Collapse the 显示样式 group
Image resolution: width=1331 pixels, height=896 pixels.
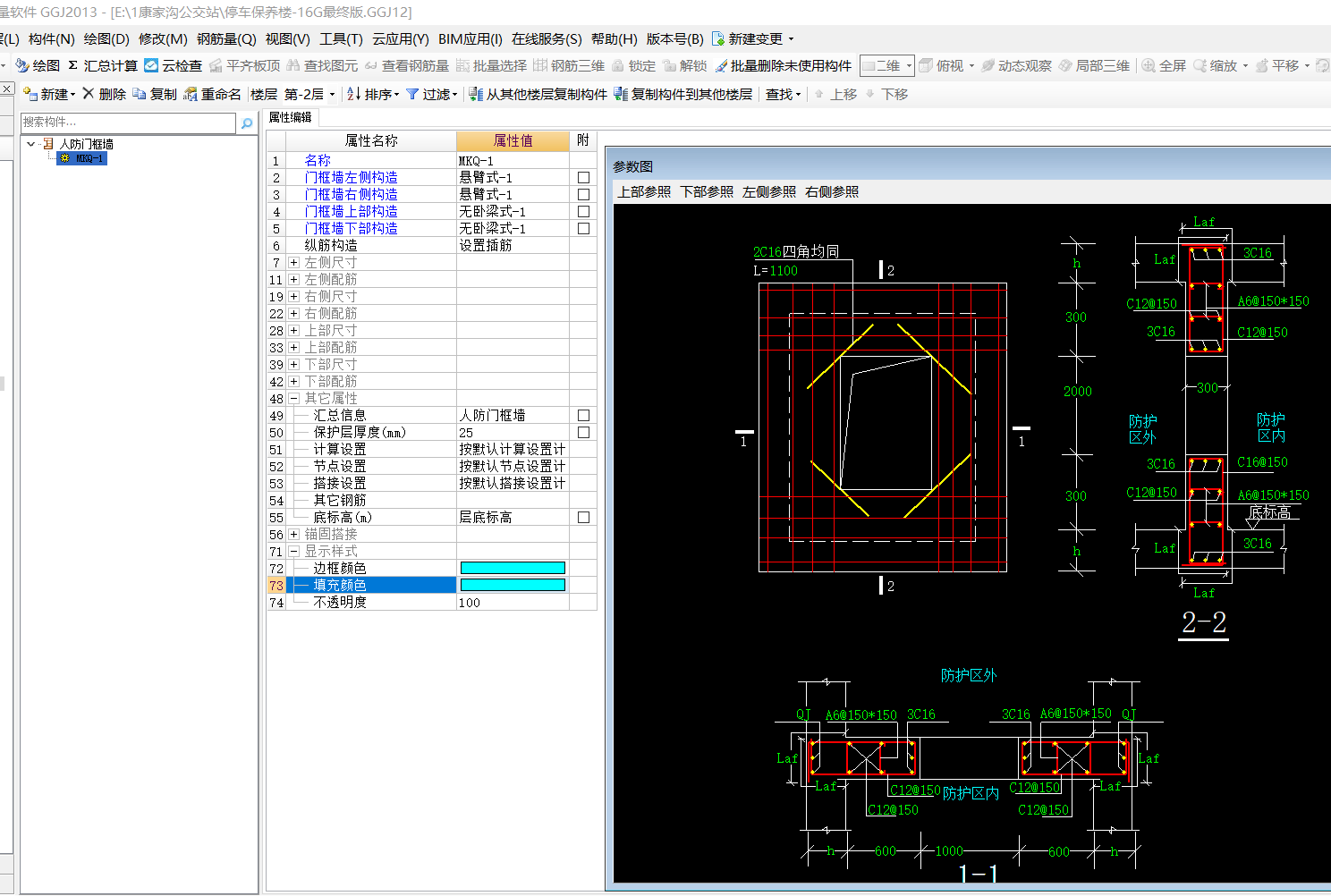coord(293,551)
